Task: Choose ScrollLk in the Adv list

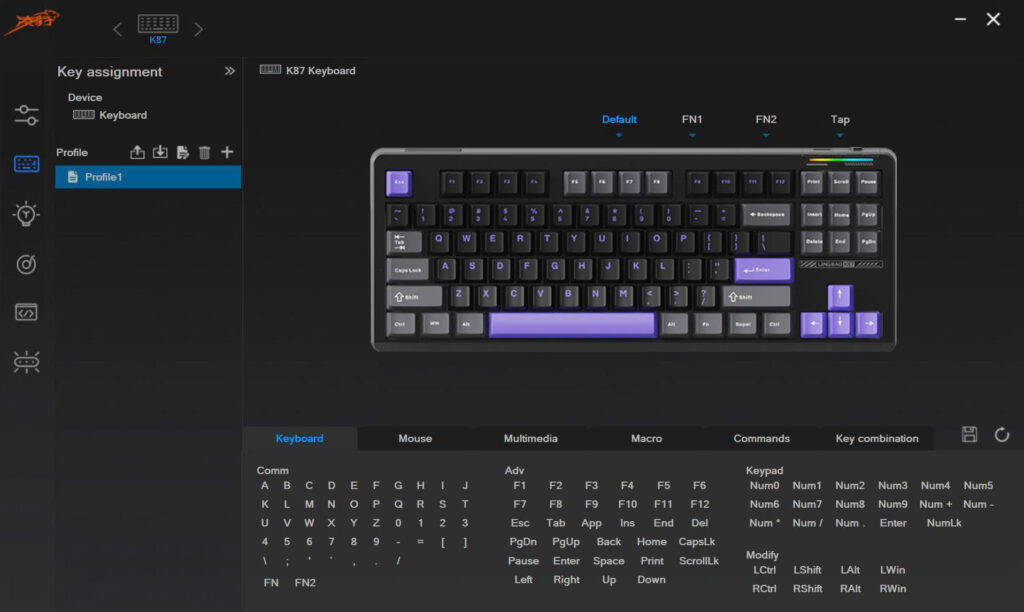Action: tap(699, 560)
